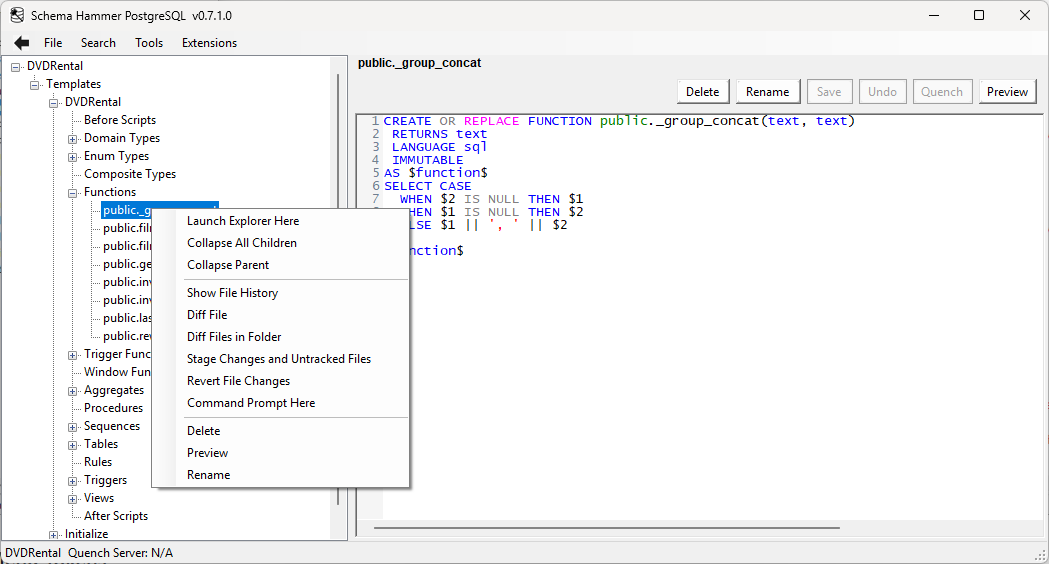This screenshot has height=564, width=1049.
Task: Expand the Domain Types node
Action: 72,139
